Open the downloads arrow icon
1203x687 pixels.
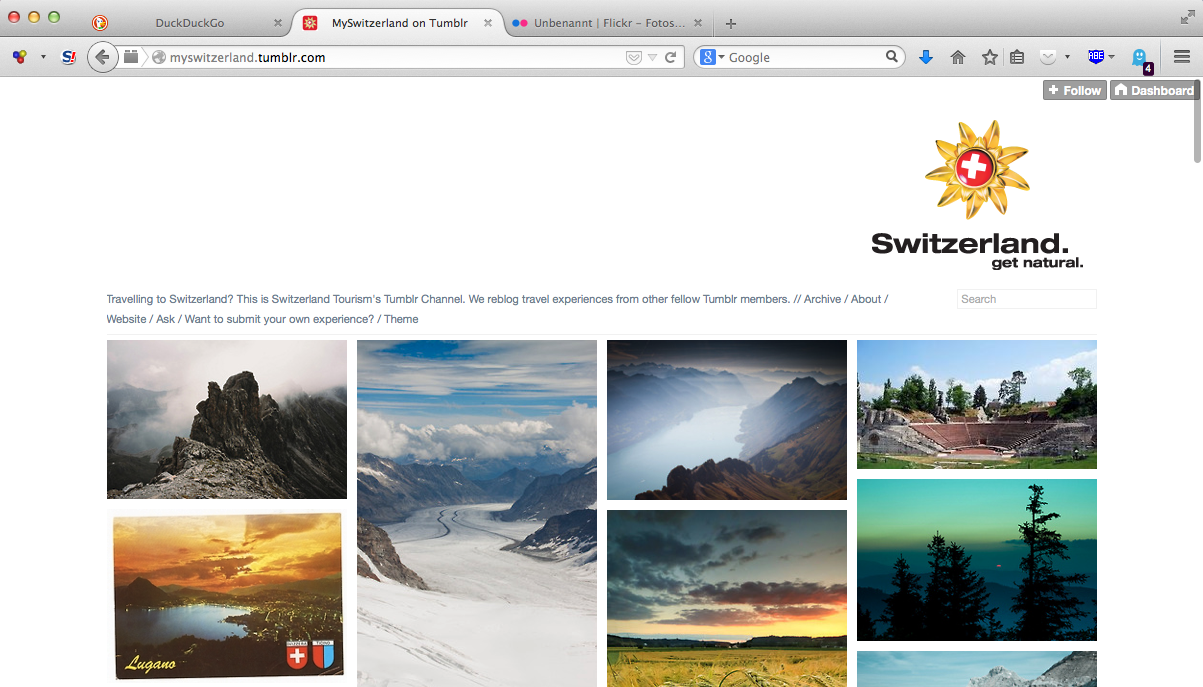pyautogui.click(x=926, y=57)
